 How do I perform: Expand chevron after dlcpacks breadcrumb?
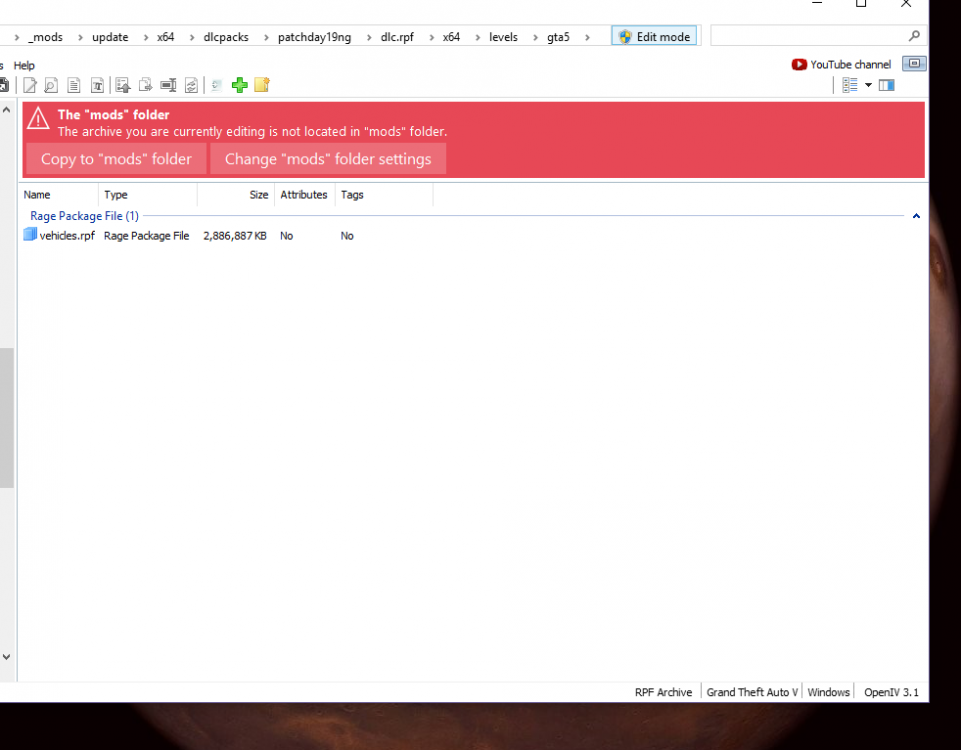(x=266, y=37)
